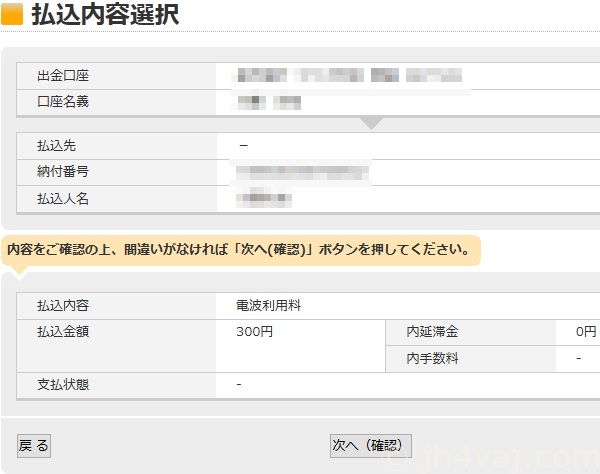The width and height of the screenshot is (600, 474).
Task: Click the orange square icon beside the title
Action: 12,17
